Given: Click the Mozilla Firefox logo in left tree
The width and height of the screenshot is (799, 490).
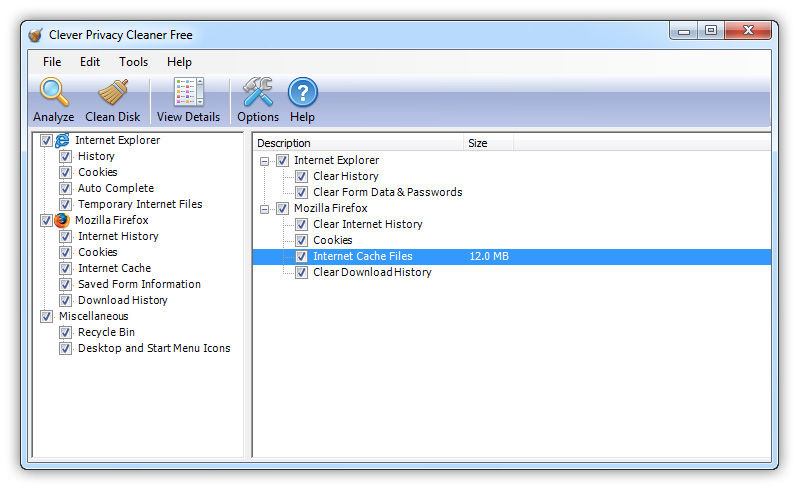Looking at the screenshot, I should [62, 220].
